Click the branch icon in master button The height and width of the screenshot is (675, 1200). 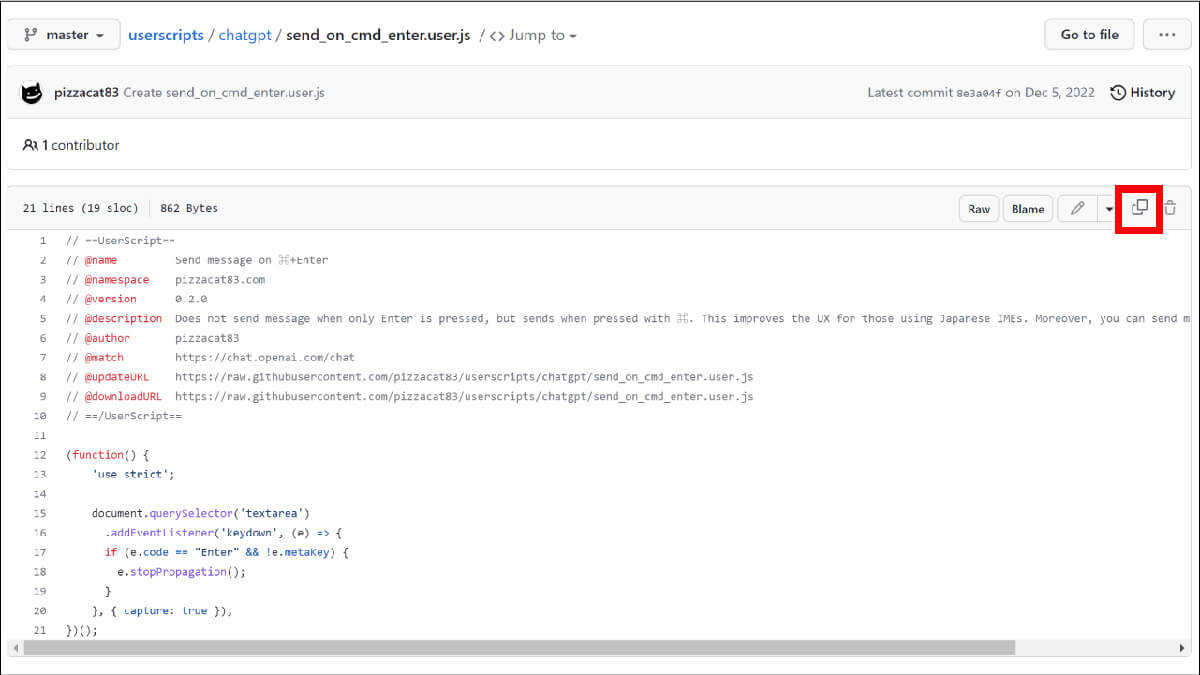point(31,35)
